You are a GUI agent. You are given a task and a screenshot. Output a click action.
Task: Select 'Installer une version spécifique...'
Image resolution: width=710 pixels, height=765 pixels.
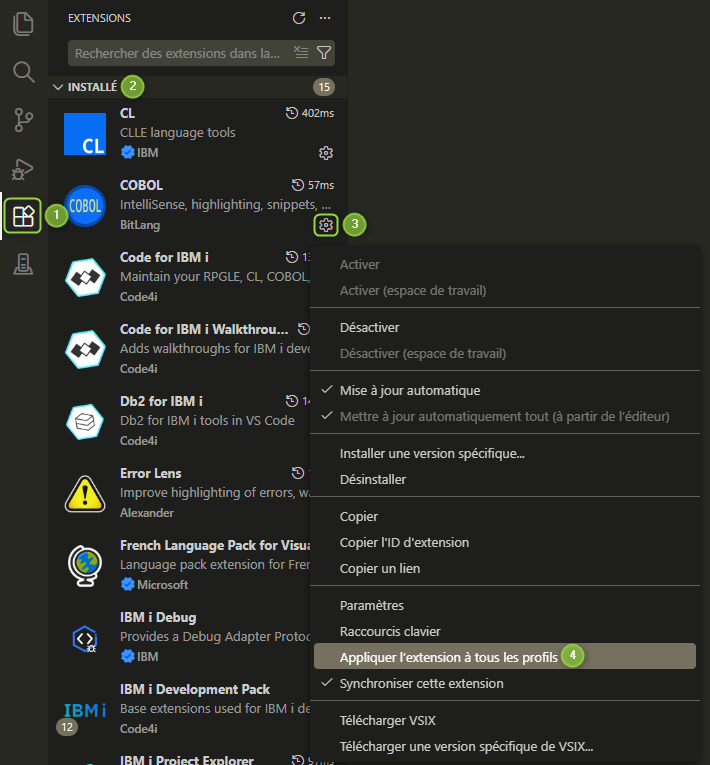click(x=432, y=453)
